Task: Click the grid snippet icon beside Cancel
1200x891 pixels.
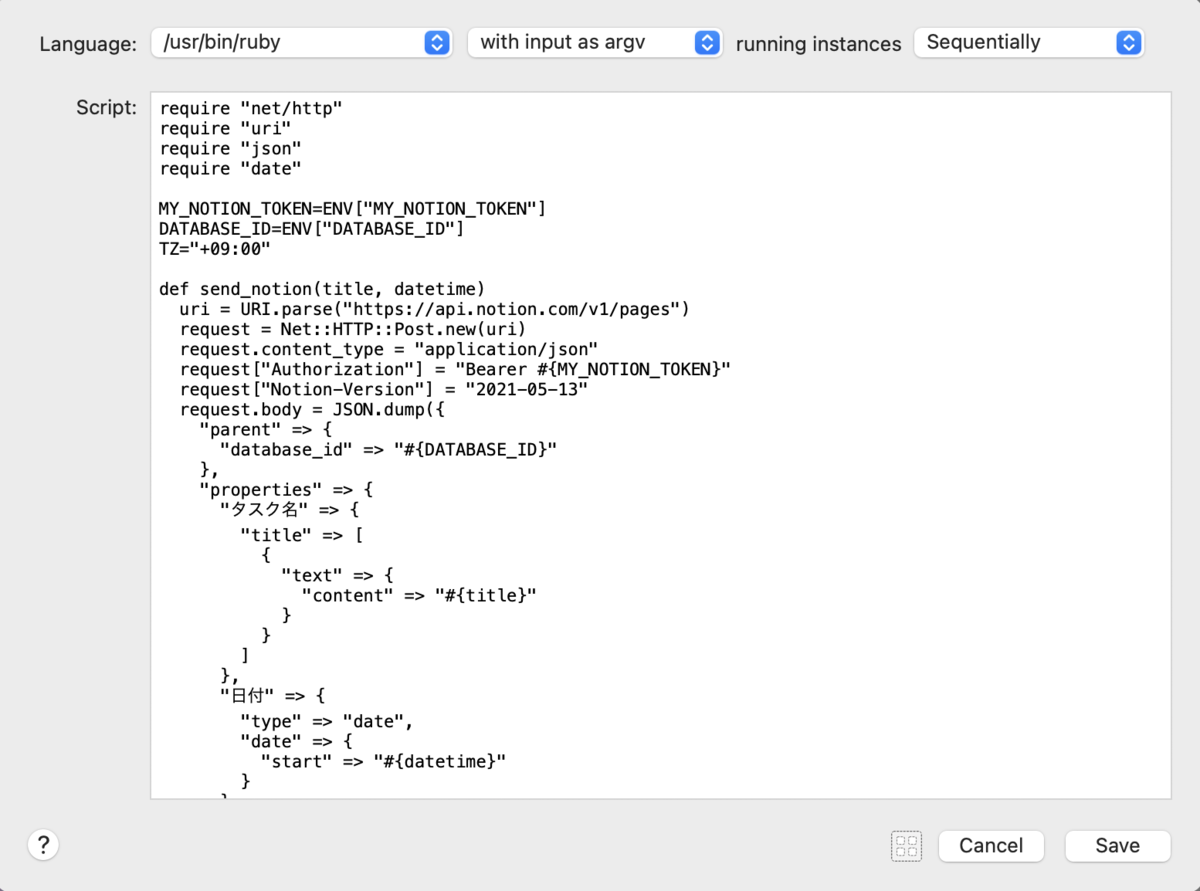Action: [x=906, y=846]
